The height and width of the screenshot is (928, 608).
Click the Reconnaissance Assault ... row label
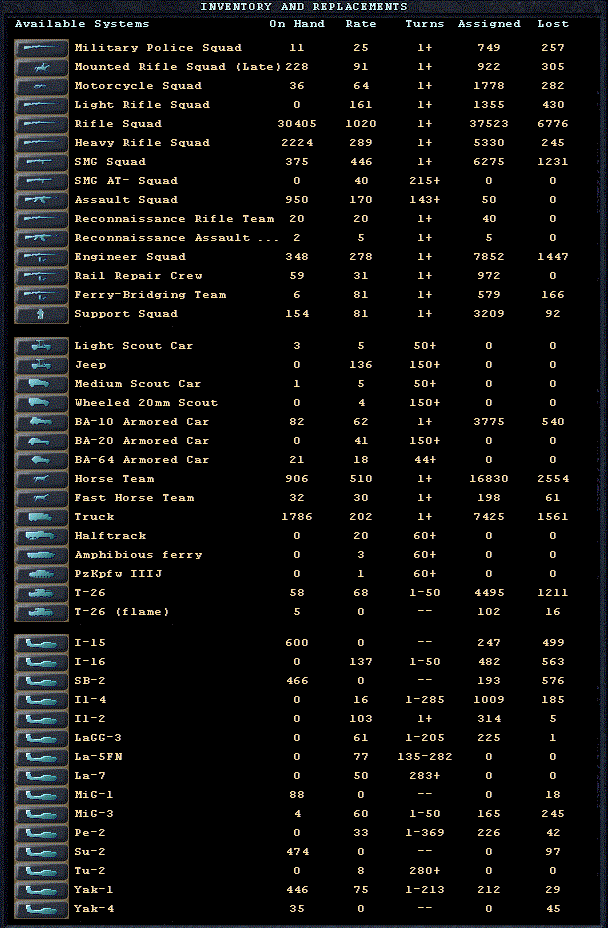[176, 238]
